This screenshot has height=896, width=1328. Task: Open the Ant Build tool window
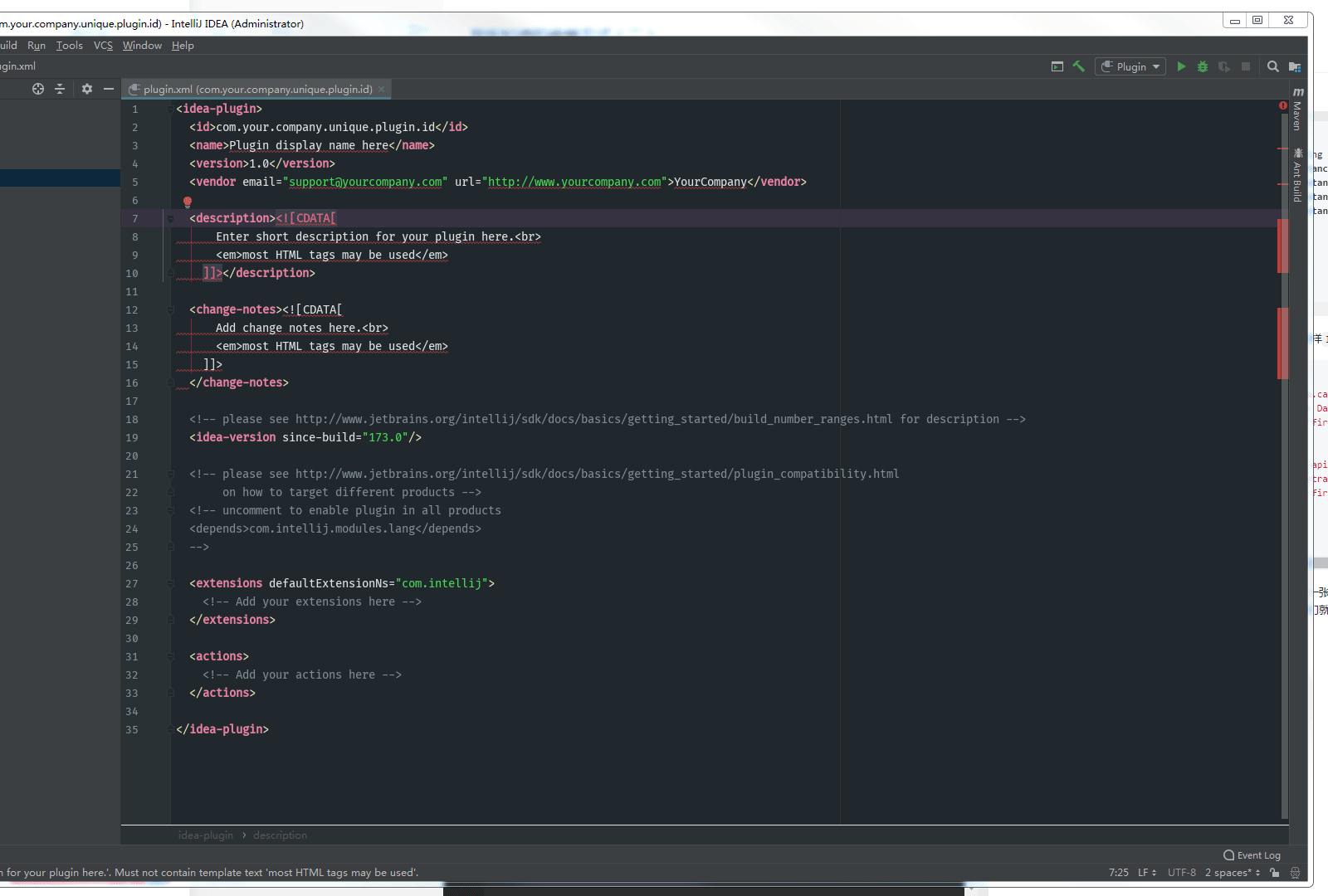tap(1298, 175)
